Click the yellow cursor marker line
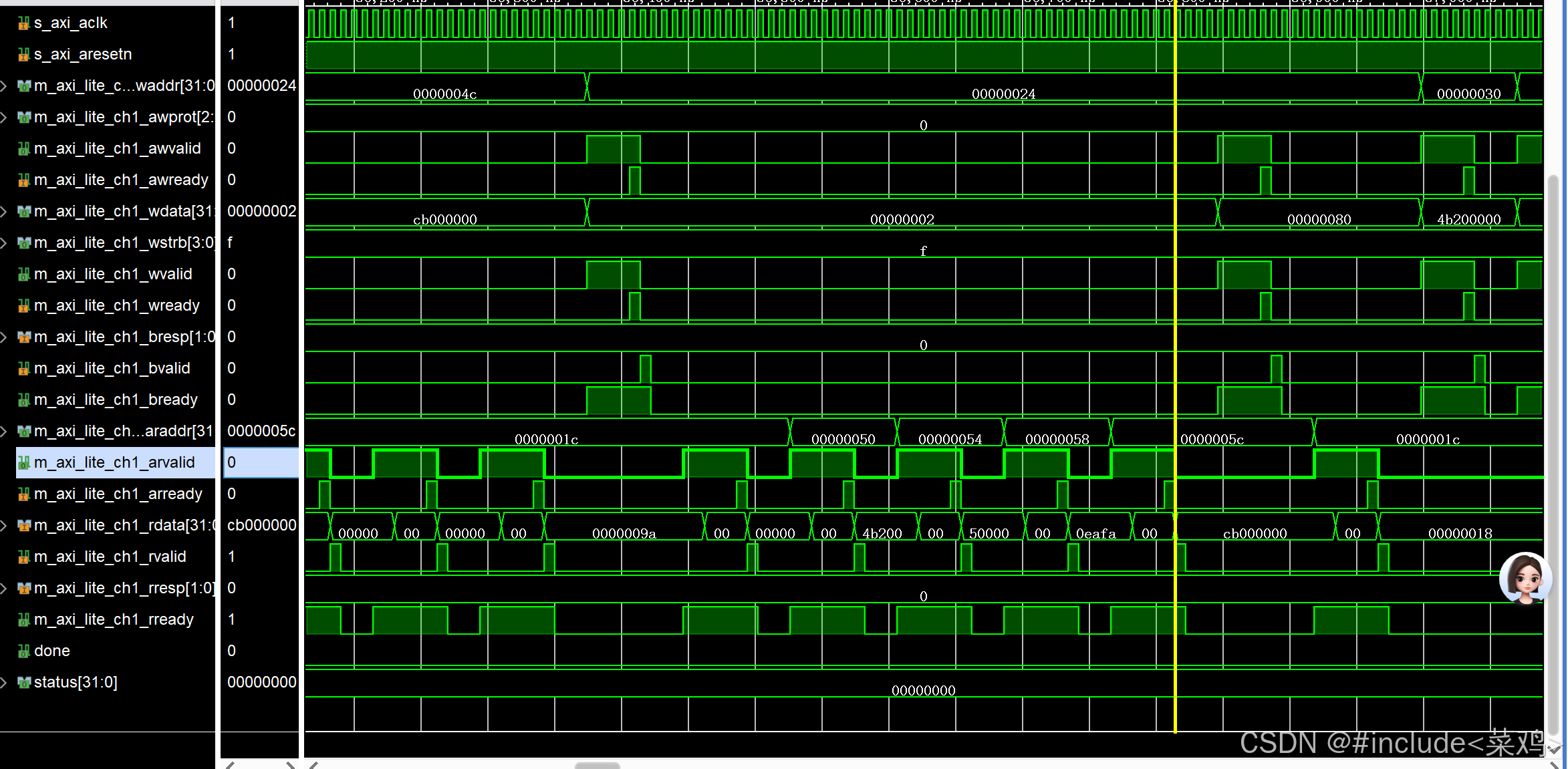1568x769 pixels. (1175, 367)
